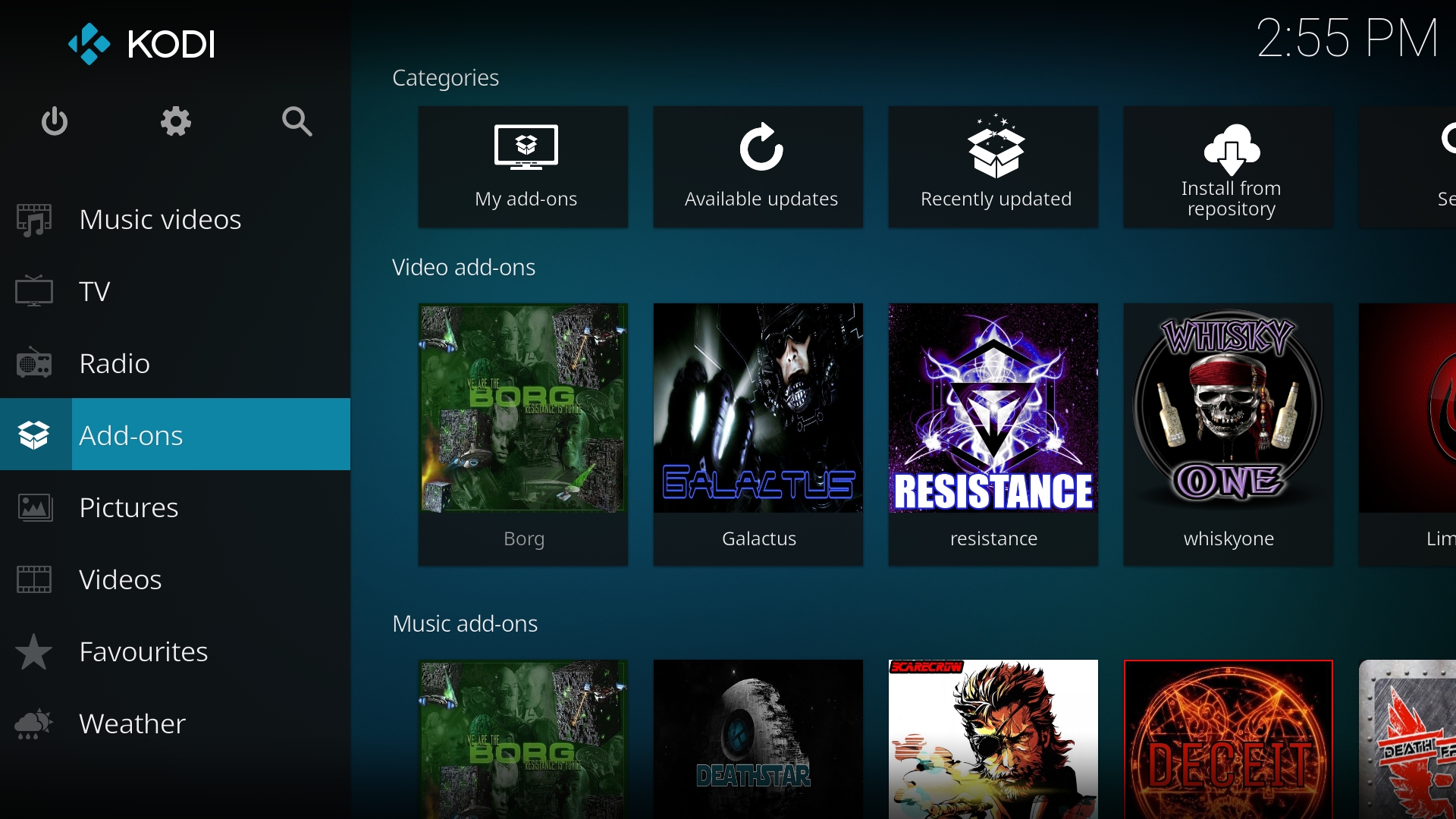Launch the Borg video add-on
This screenshot has width=1456, height=819.
pos(523,432)
